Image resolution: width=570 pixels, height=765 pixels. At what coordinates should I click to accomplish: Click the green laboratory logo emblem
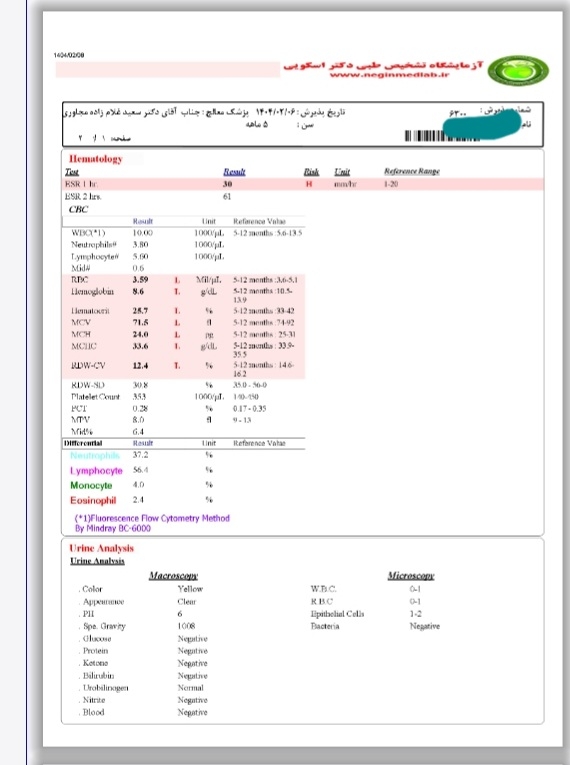(518, 70)
